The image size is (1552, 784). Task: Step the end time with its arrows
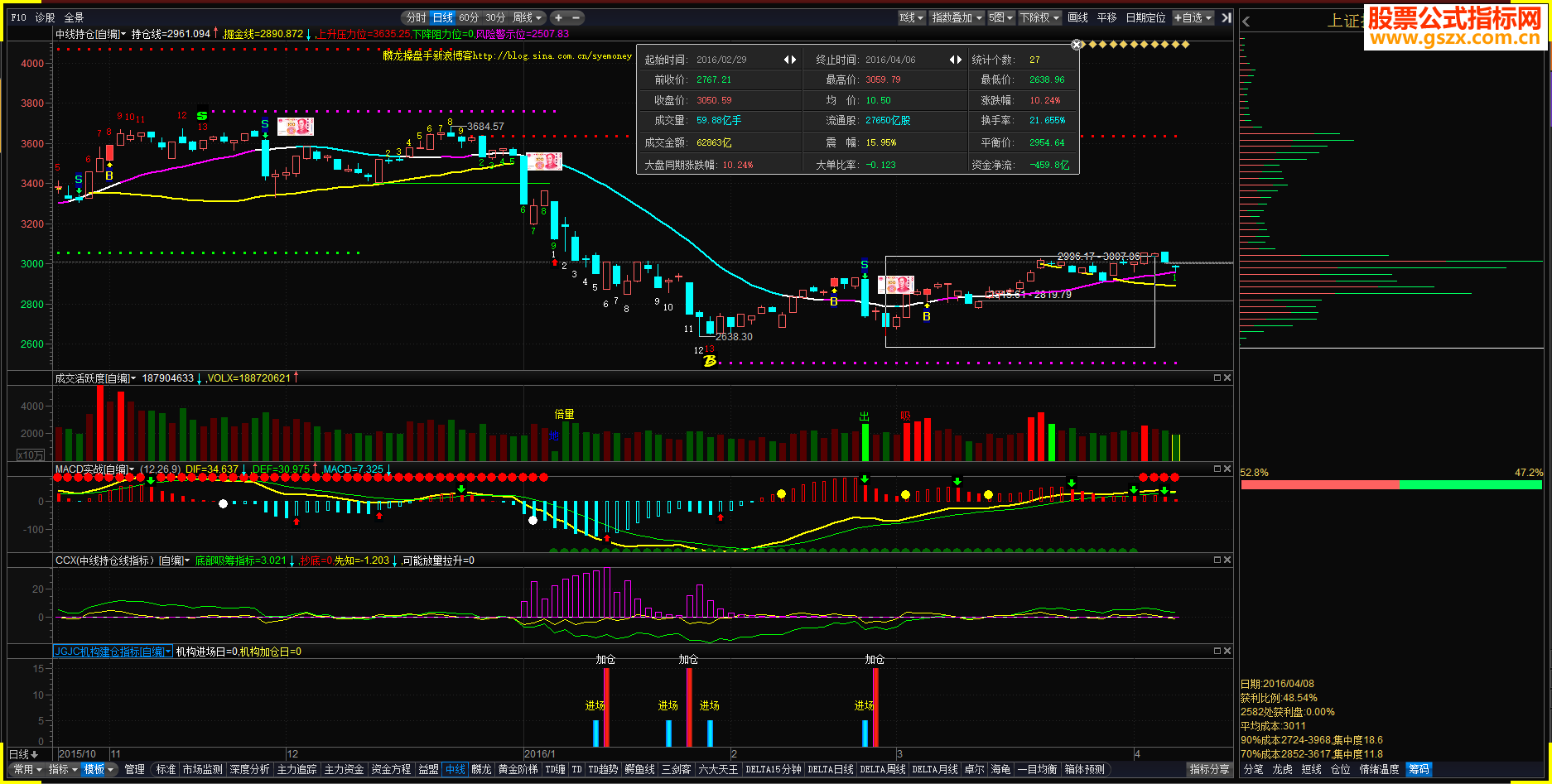click(x=956, y=60)
